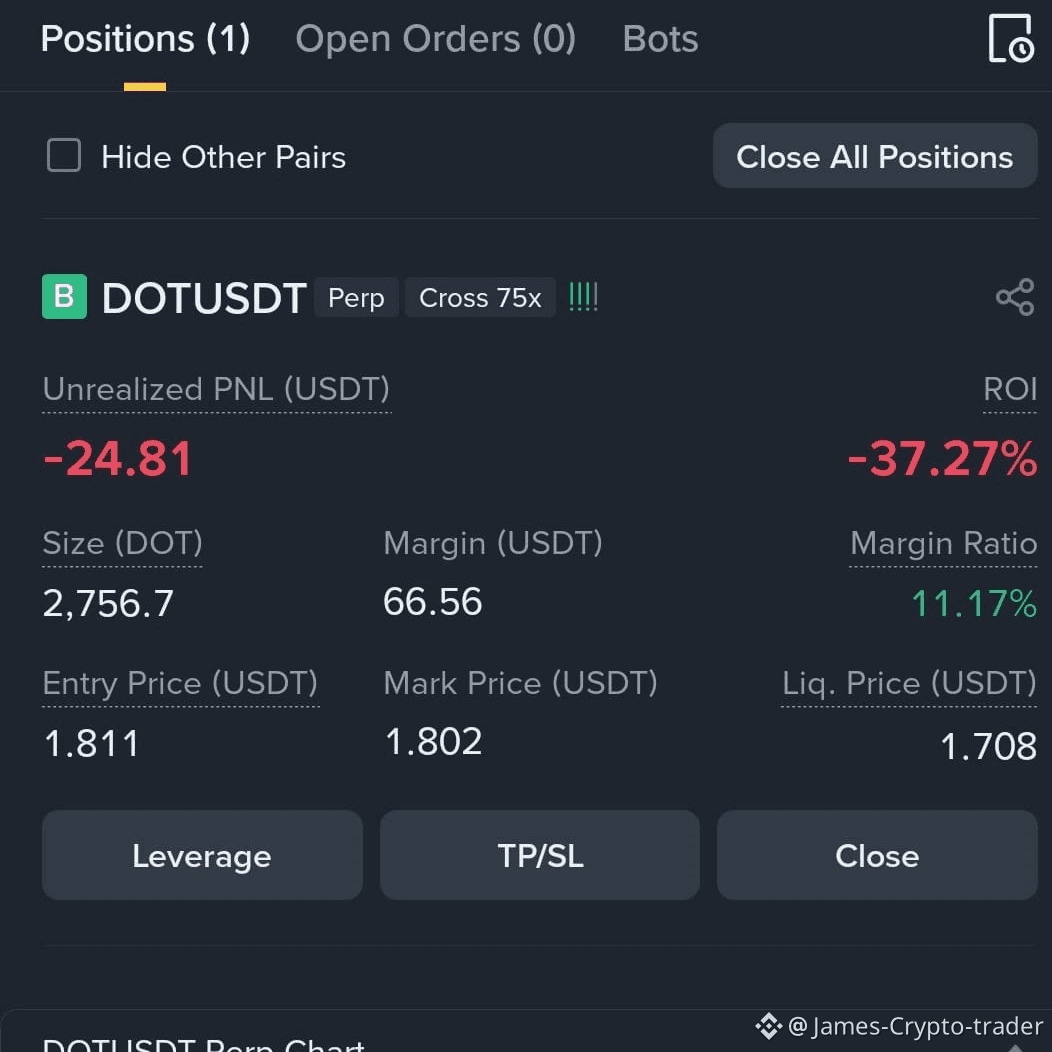The width and height of the screenshot is (1052, 1052).
Task: Open the Open Orders (0) tab
Action: pyautogui.click(x=435, y=39)
